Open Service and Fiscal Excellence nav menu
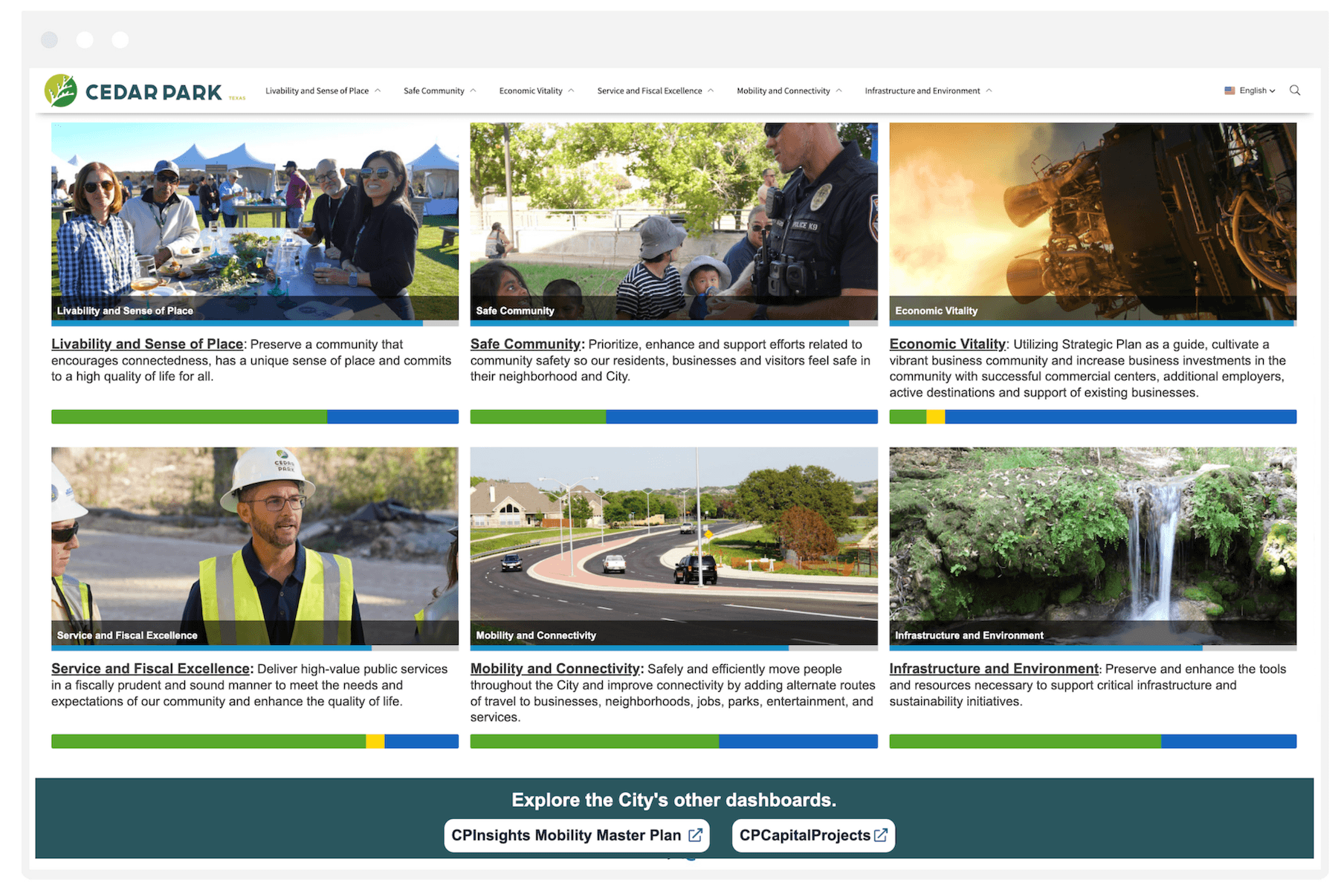1338x896 pixels. [649, 91]
